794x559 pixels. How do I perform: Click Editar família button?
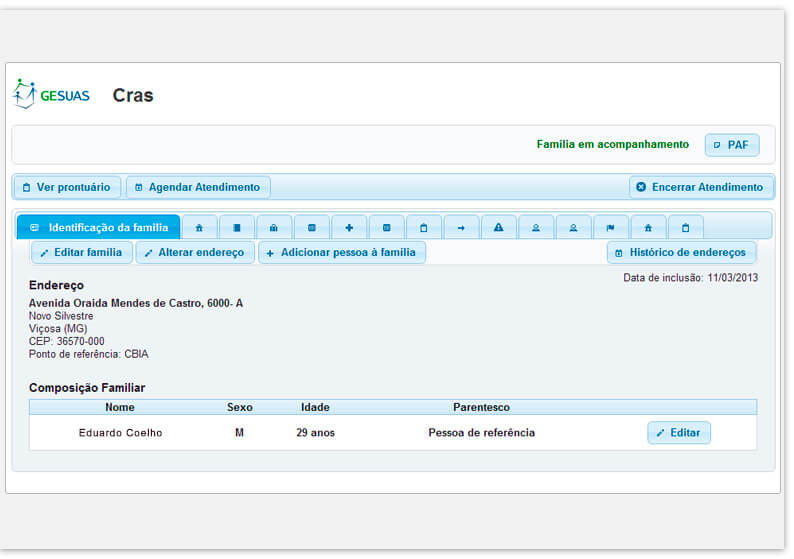pyautogui.click(x=82, y=253)
